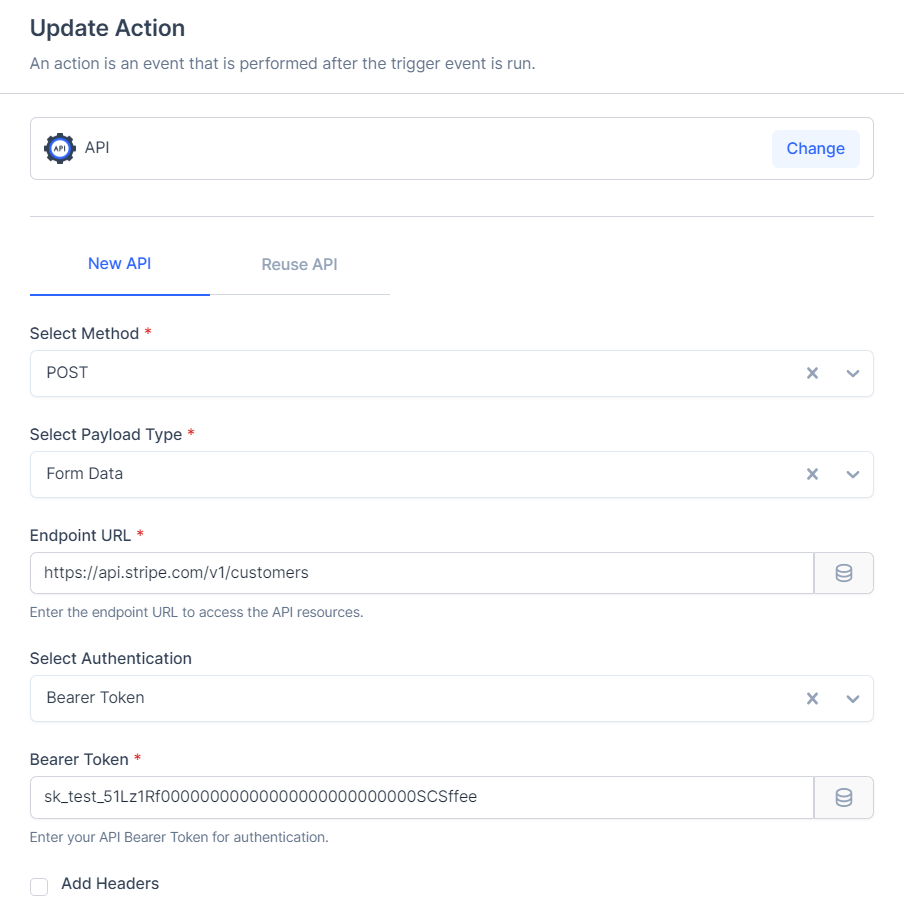904x900 pixels.
Task: Click the Bearer Token authentication select box
Action: click(x=400, y=698)
